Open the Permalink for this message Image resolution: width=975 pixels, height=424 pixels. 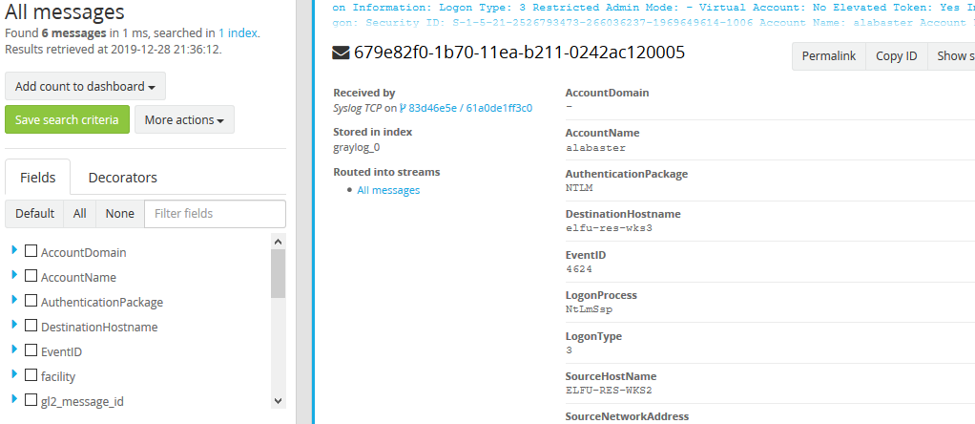828,56
